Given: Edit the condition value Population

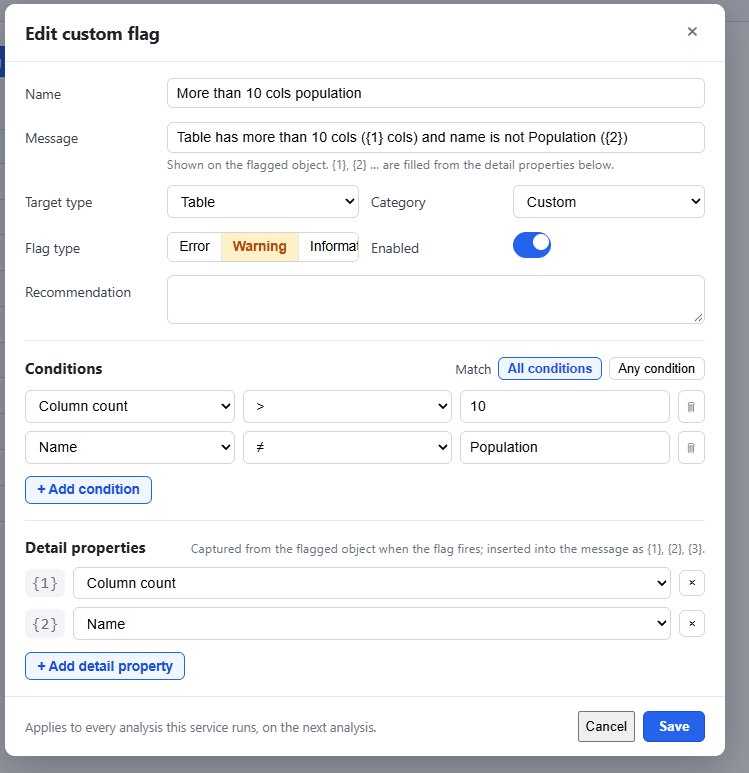Looking at the screenshot, I should pos(565,447).
